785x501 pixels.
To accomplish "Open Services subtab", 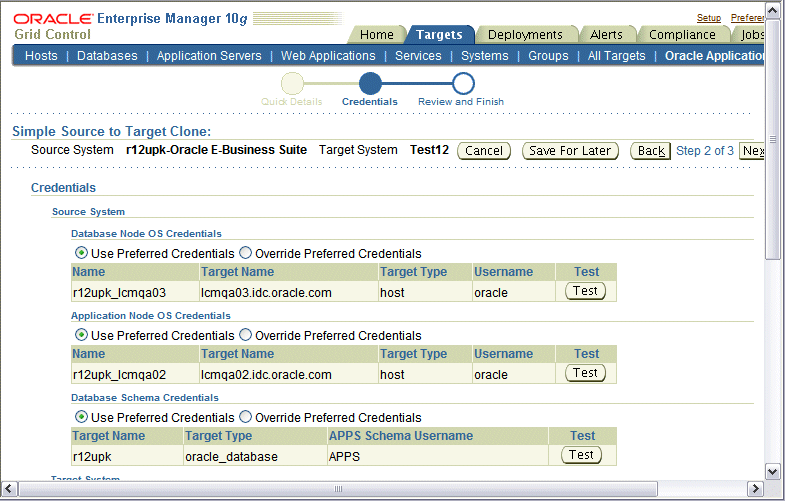I will [x=418, y=56].
